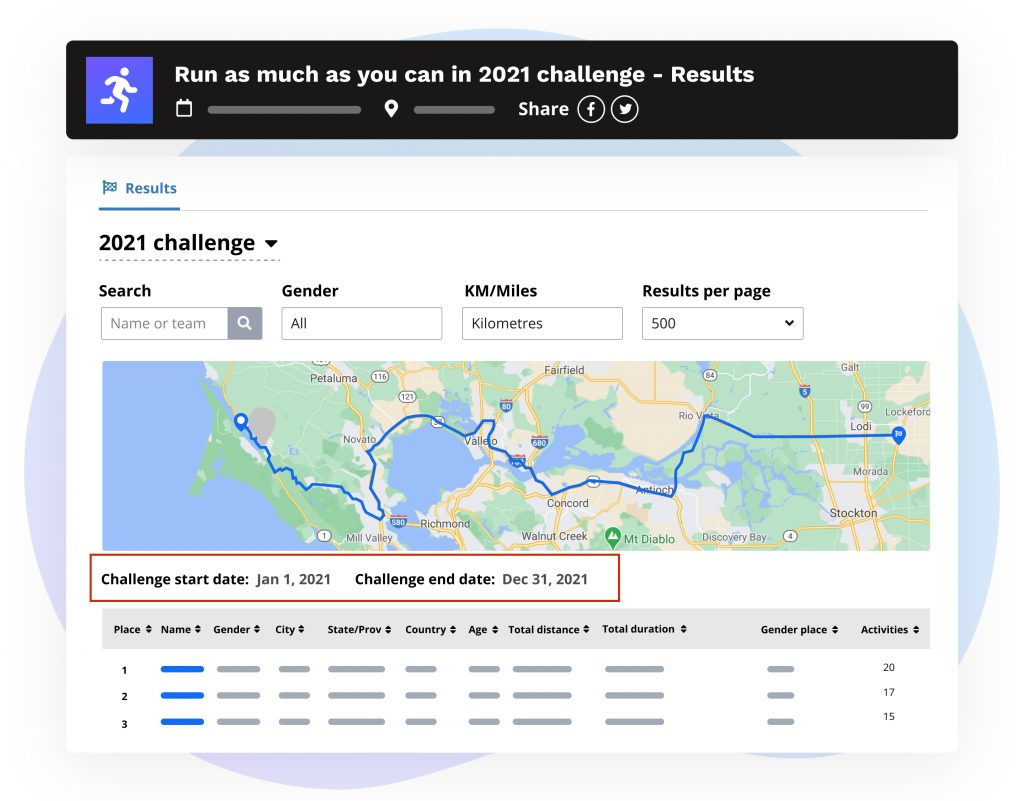The height and width of the screenshot is (801, 1024).
Task: Open the KM/Miles unit selector
Action: tap(541, 323)
